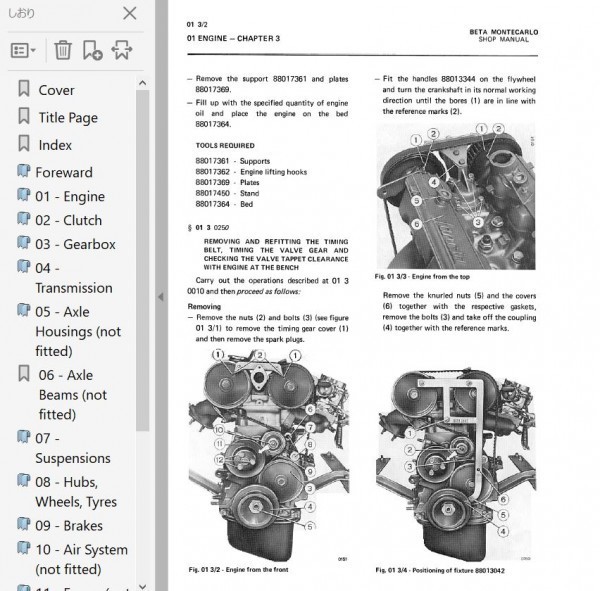The image size is (600, 591).
Task: Open 06 - Axle Beams bookmark
Action: pos(73,395)
